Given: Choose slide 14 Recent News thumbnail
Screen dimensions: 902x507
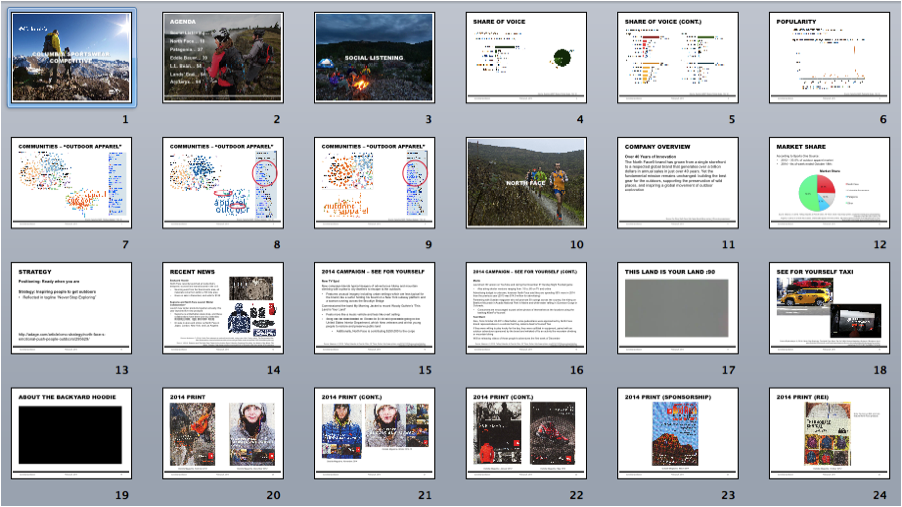Looking at the screenshot, I should click(223, 308).
